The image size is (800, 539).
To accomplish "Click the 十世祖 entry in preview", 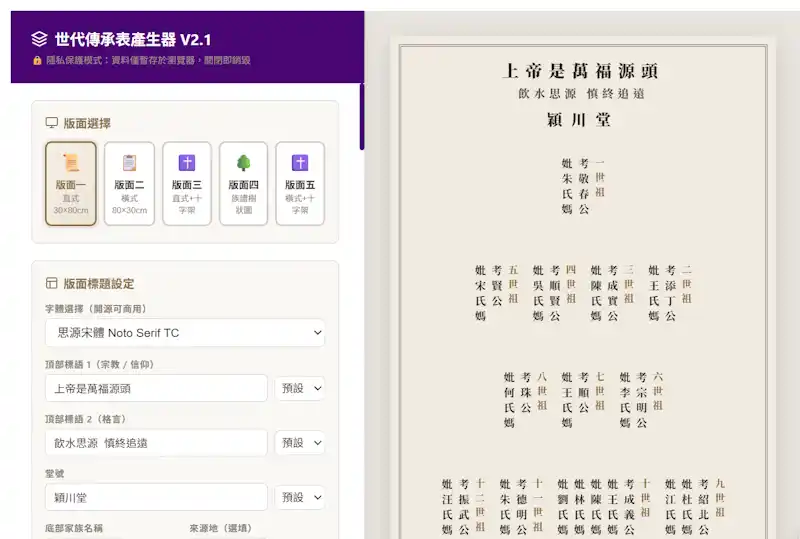I will click(604, 507).
